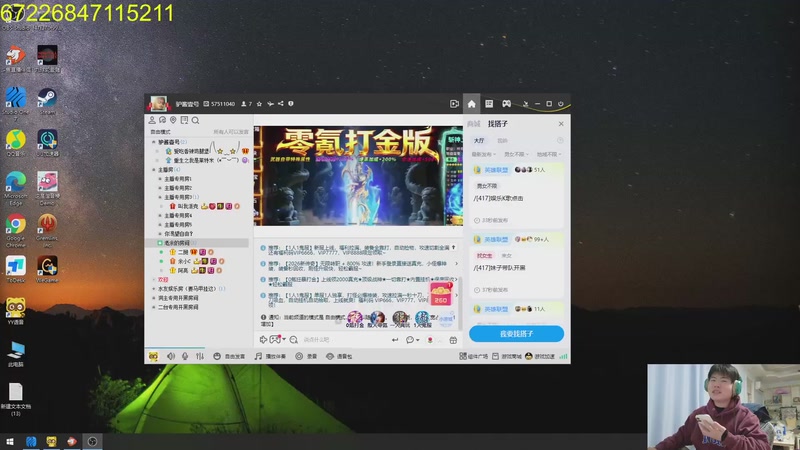
Task: Select channel 主播专用房2
Action: pyautogui.click(x=178, y=188)
